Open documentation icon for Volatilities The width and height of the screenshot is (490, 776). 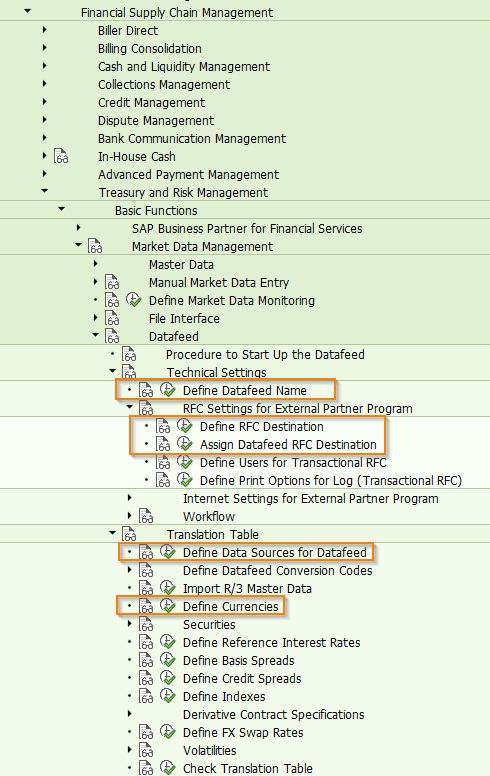(146, 751)
